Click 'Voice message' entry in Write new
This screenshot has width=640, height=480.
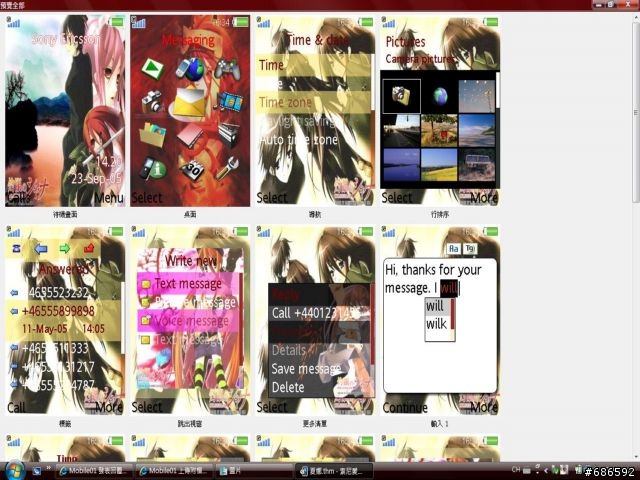(x=188, y=320)
